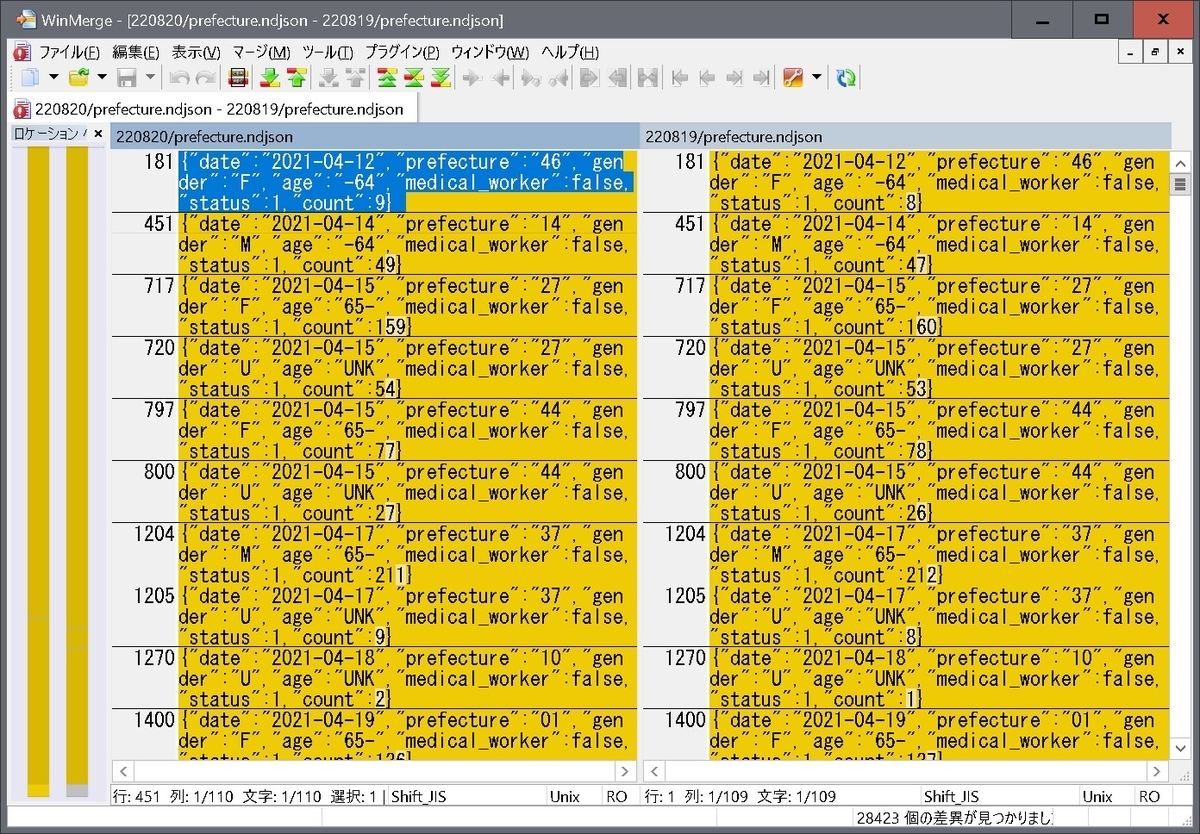Close the ロケーション pane with its X
The width and height of the screenshot is (1200, 834).
coord(98,133)
